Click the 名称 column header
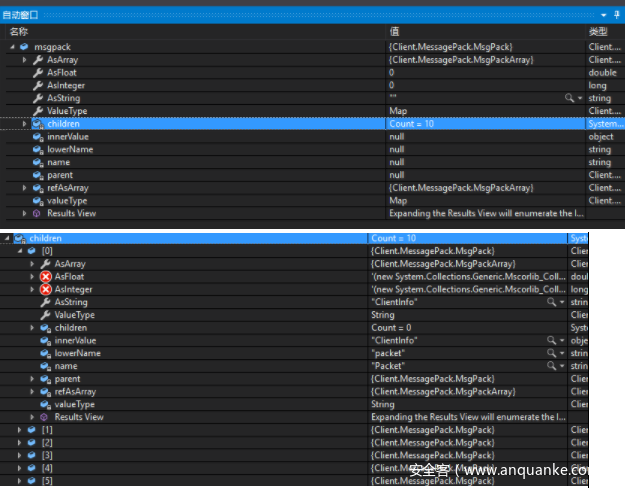 [19, 32]
